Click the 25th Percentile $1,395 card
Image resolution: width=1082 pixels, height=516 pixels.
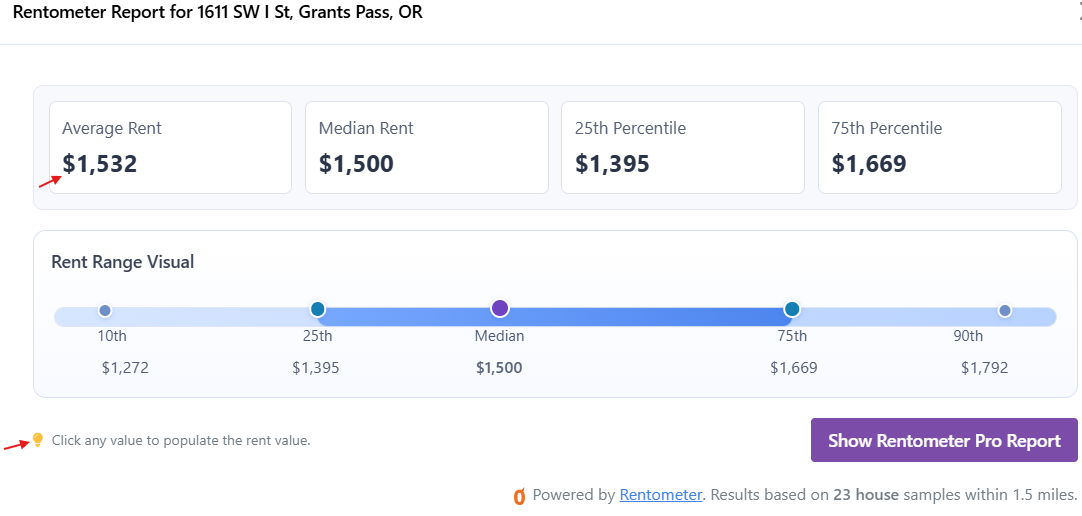[682, 148]
